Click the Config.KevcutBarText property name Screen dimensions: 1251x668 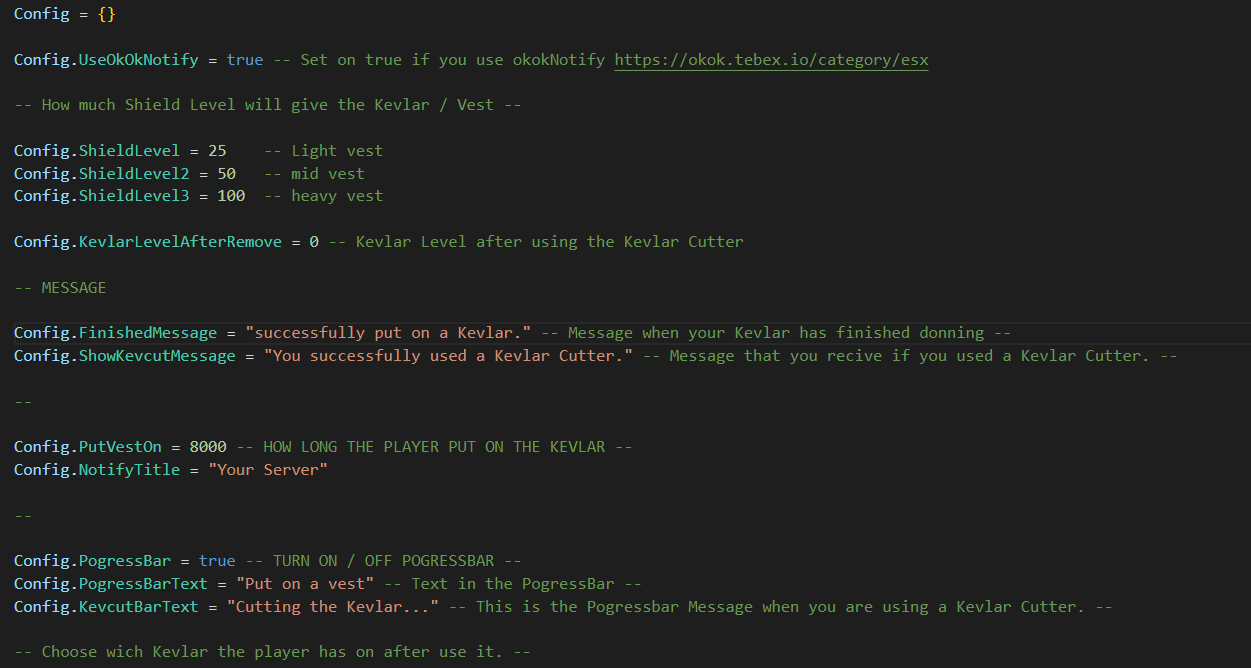[x=111, y=607]
